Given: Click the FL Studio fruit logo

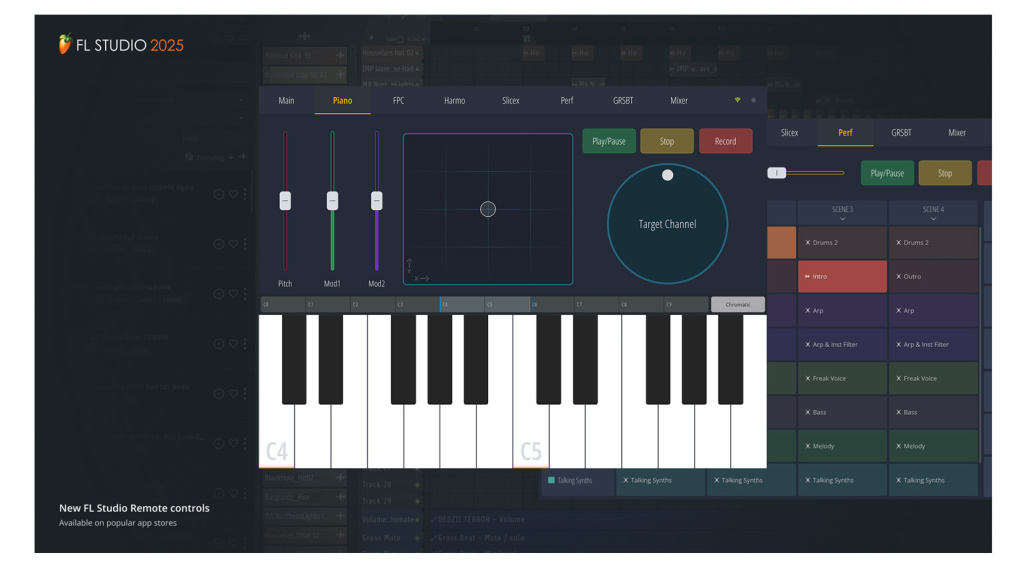Looking at the screenshot, I should (x=65, y=44).
